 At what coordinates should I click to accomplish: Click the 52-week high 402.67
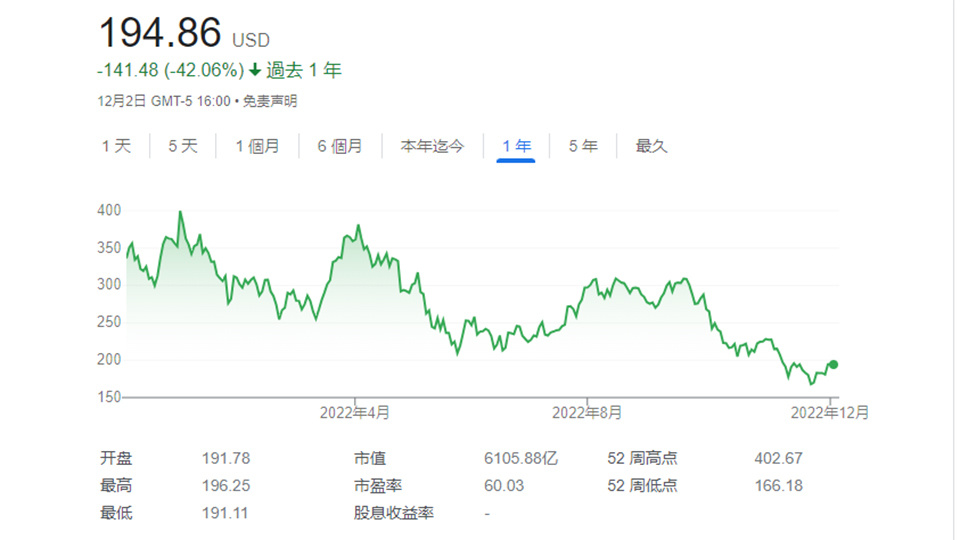pyautogui.click(x=778, y=458)
